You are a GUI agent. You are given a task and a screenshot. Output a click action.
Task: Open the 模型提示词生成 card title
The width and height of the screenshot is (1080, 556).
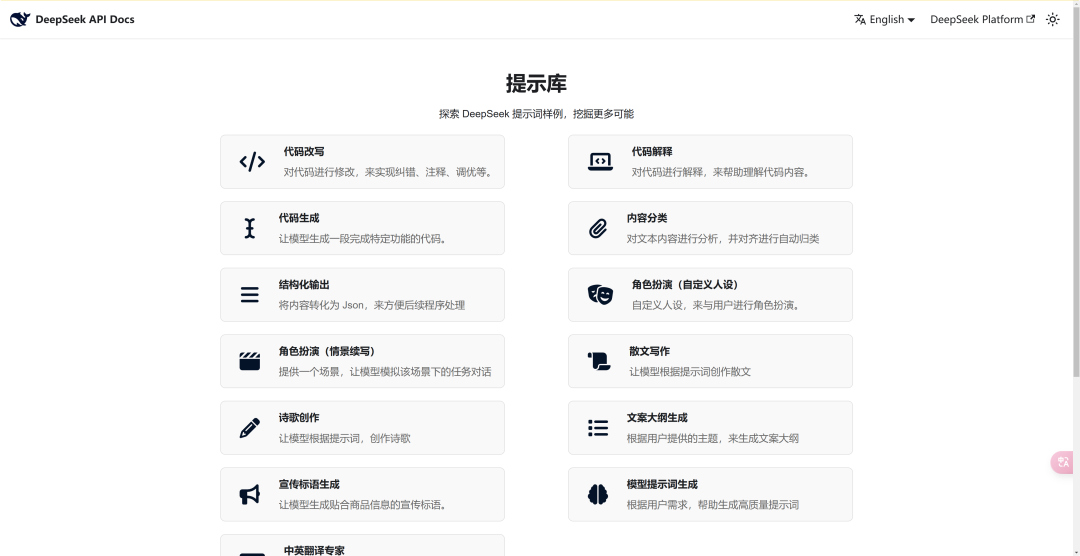tap(662, 484)
